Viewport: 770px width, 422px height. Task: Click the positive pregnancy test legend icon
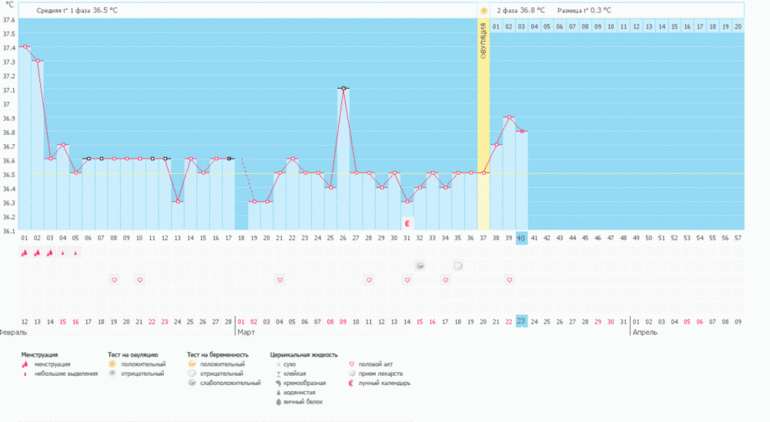point(192,364)
